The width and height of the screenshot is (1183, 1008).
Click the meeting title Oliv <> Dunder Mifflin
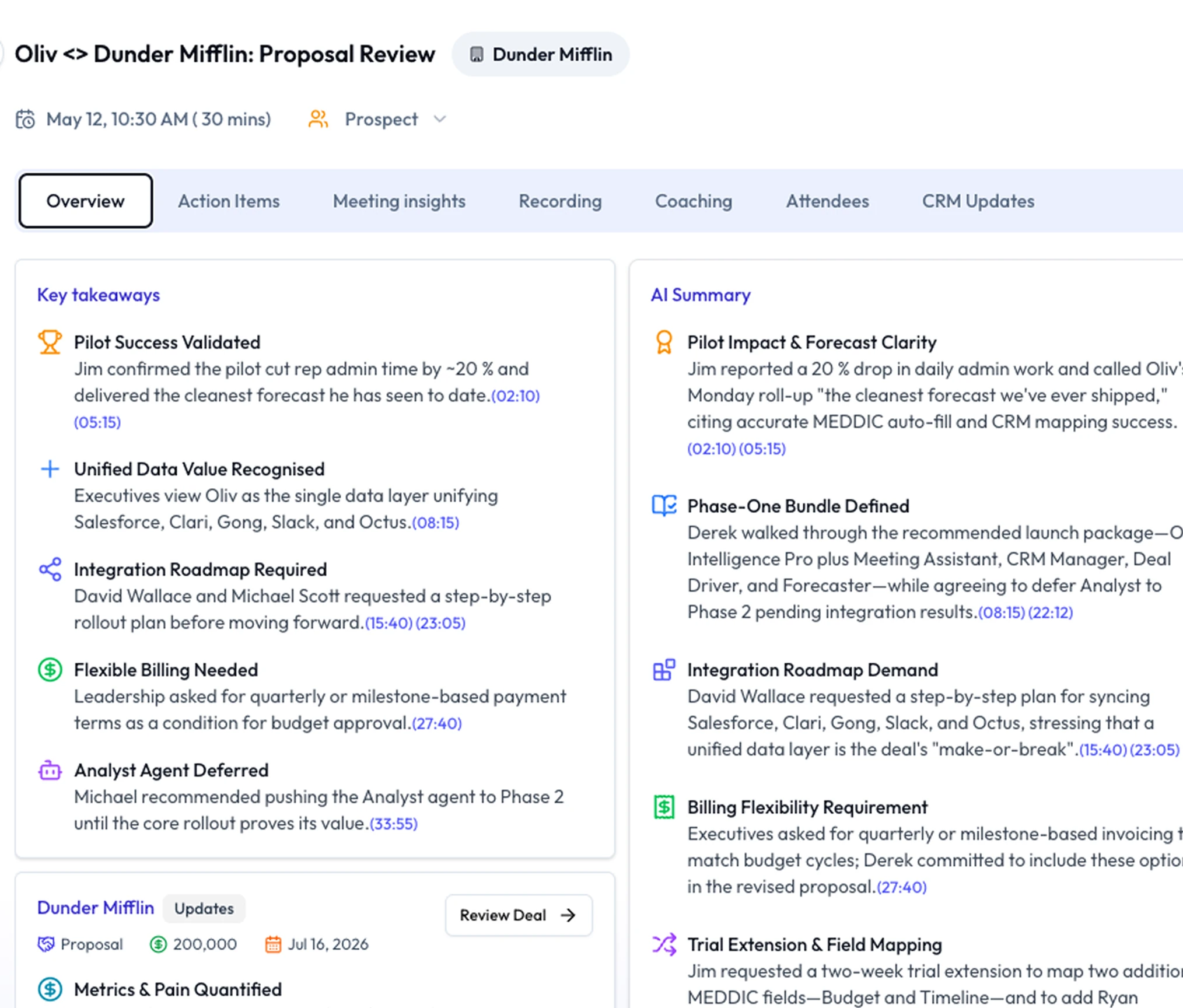[225, 54]
